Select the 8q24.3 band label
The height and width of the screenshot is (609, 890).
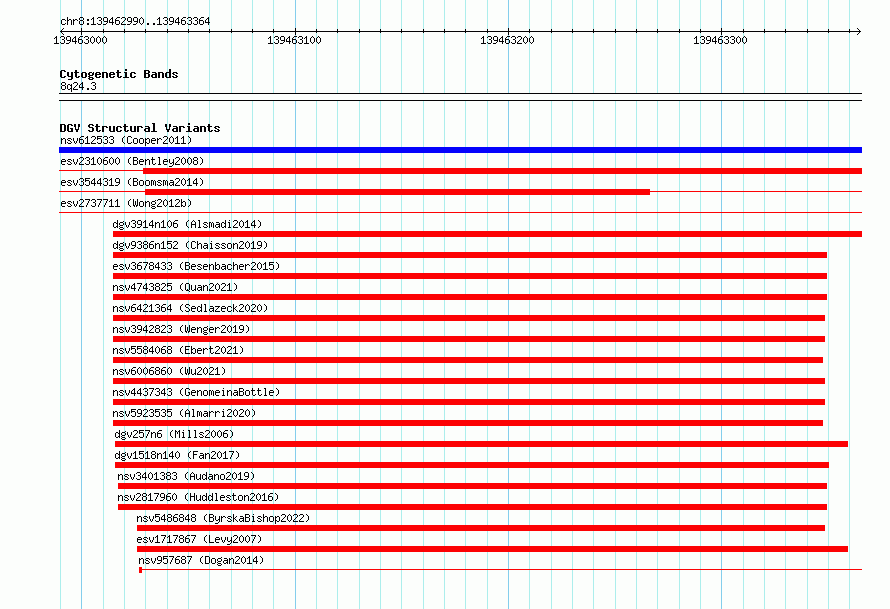click(x=78, y=86)
